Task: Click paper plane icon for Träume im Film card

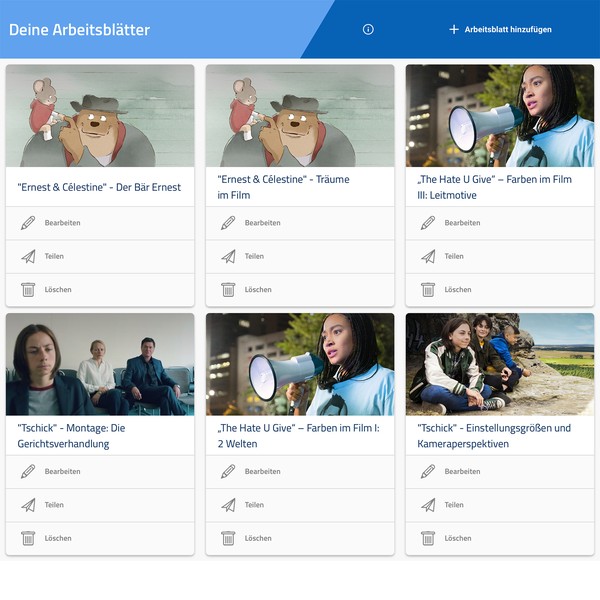Action: click(x=228, y=256)
